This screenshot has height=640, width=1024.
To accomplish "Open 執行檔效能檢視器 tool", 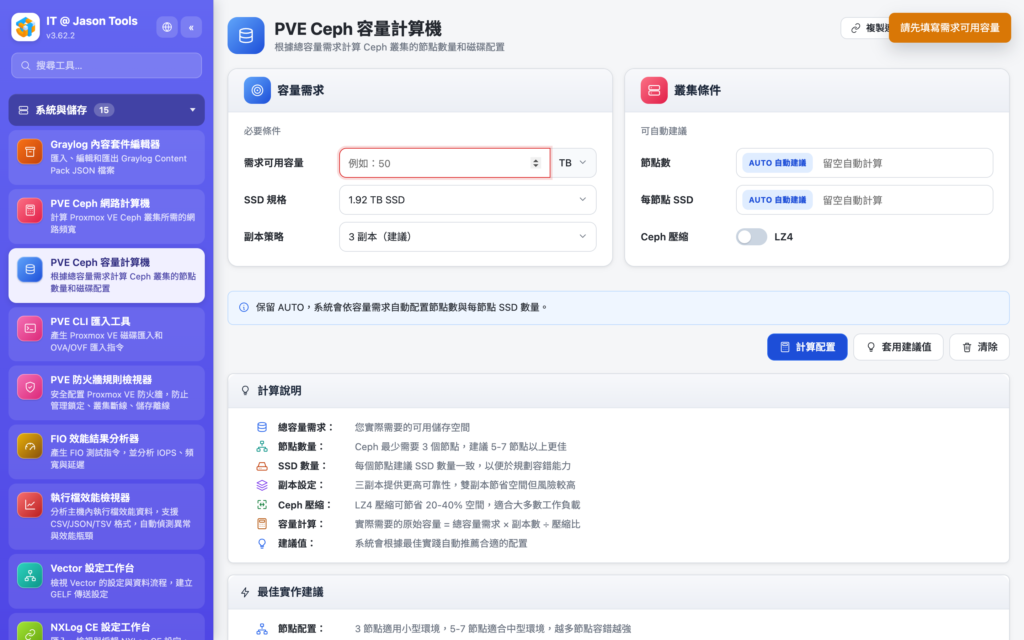I will pos(106,516).
